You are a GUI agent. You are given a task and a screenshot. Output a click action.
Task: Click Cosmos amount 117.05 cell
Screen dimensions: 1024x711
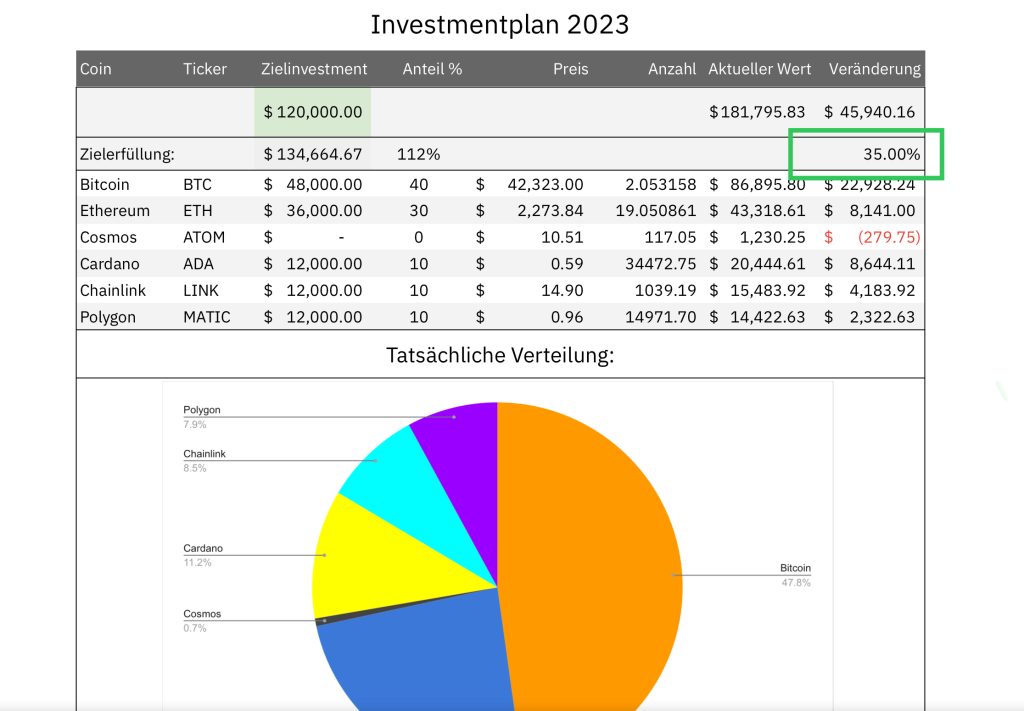pos(670,237)
